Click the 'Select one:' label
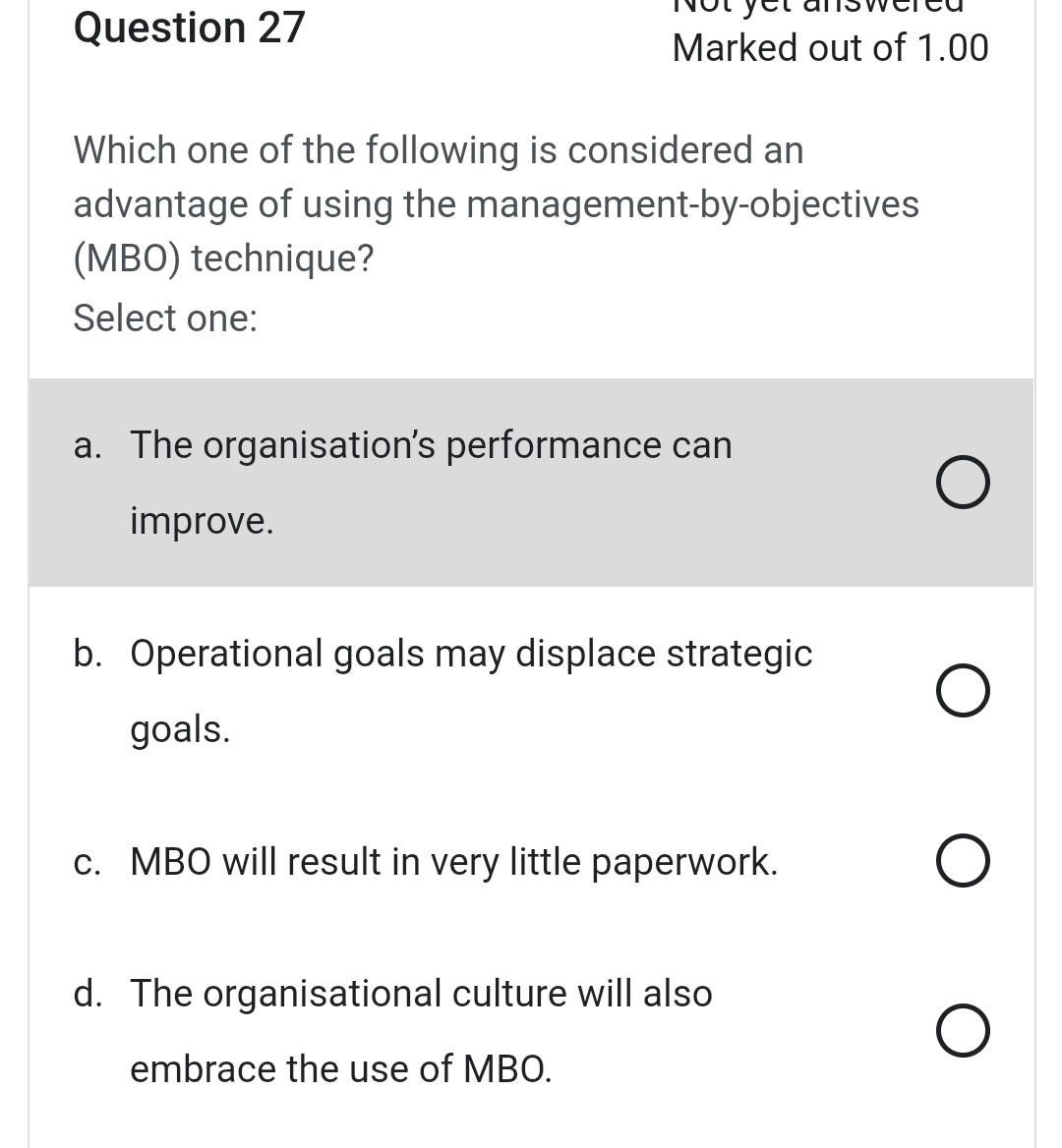 [x=164, y=317]
